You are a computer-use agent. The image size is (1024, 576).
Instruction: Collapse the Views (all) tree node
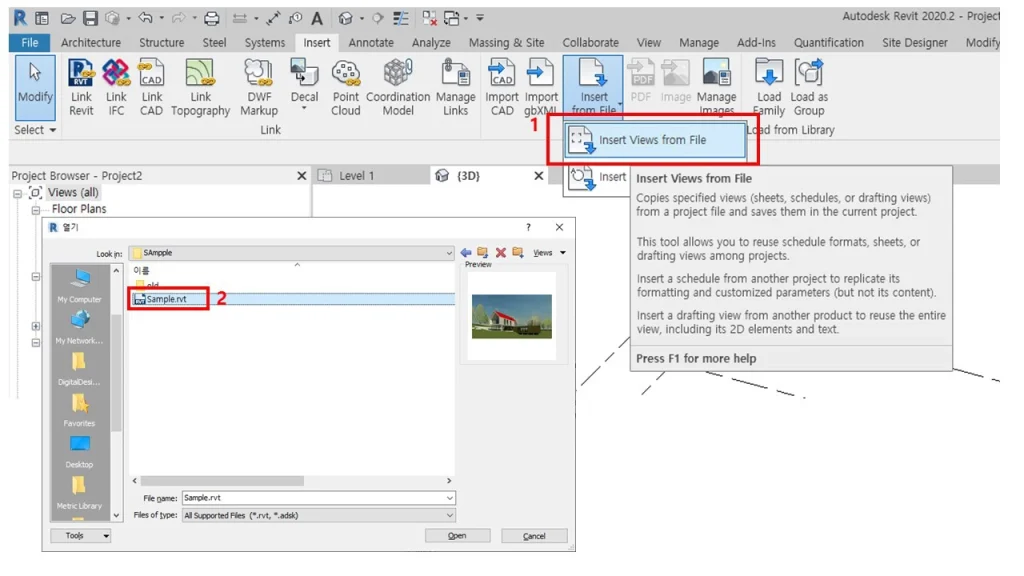(18, 193)
